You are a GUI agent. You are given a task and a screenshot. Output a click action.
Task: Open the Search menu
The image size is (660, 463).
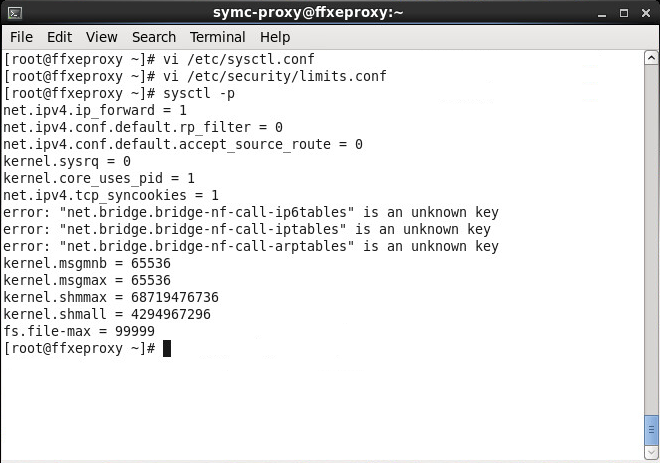tap(154, 37)
